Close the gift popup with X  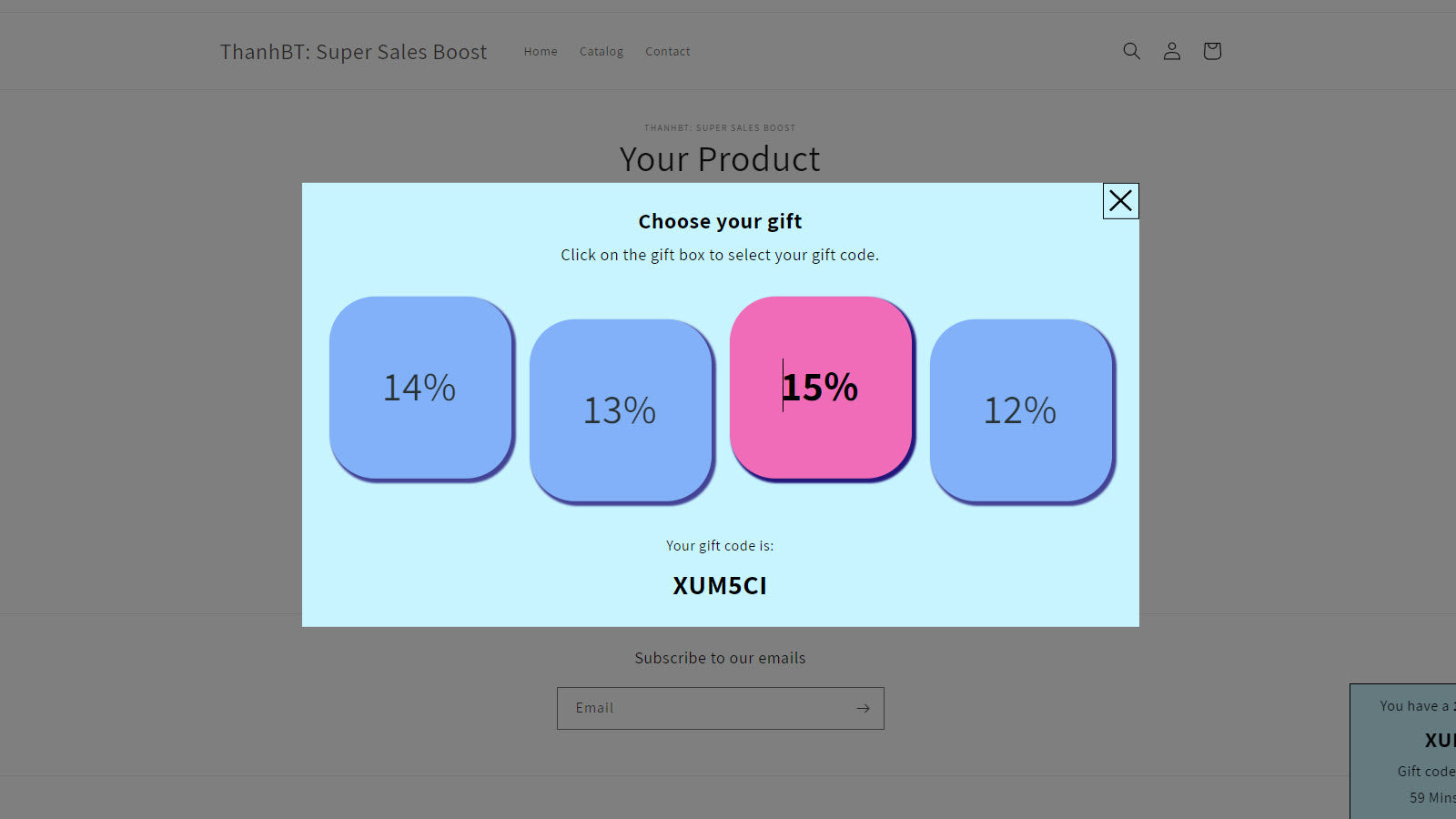pos(1120,201)
